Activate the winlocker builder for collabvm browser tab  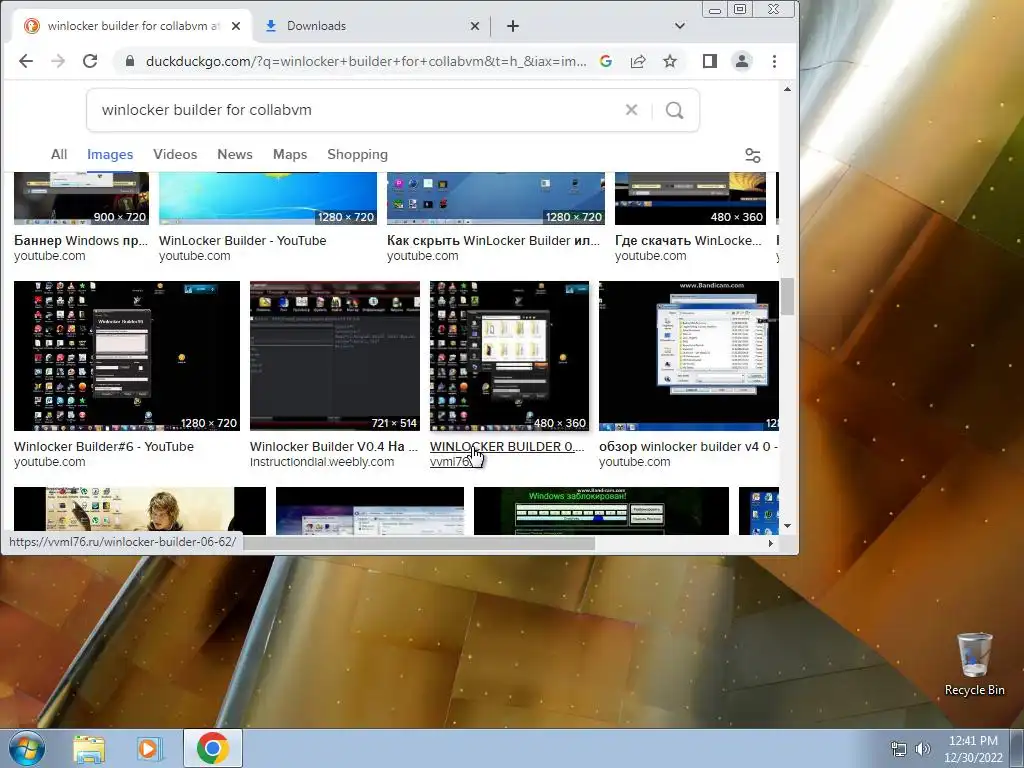click(x=131, y=26)
